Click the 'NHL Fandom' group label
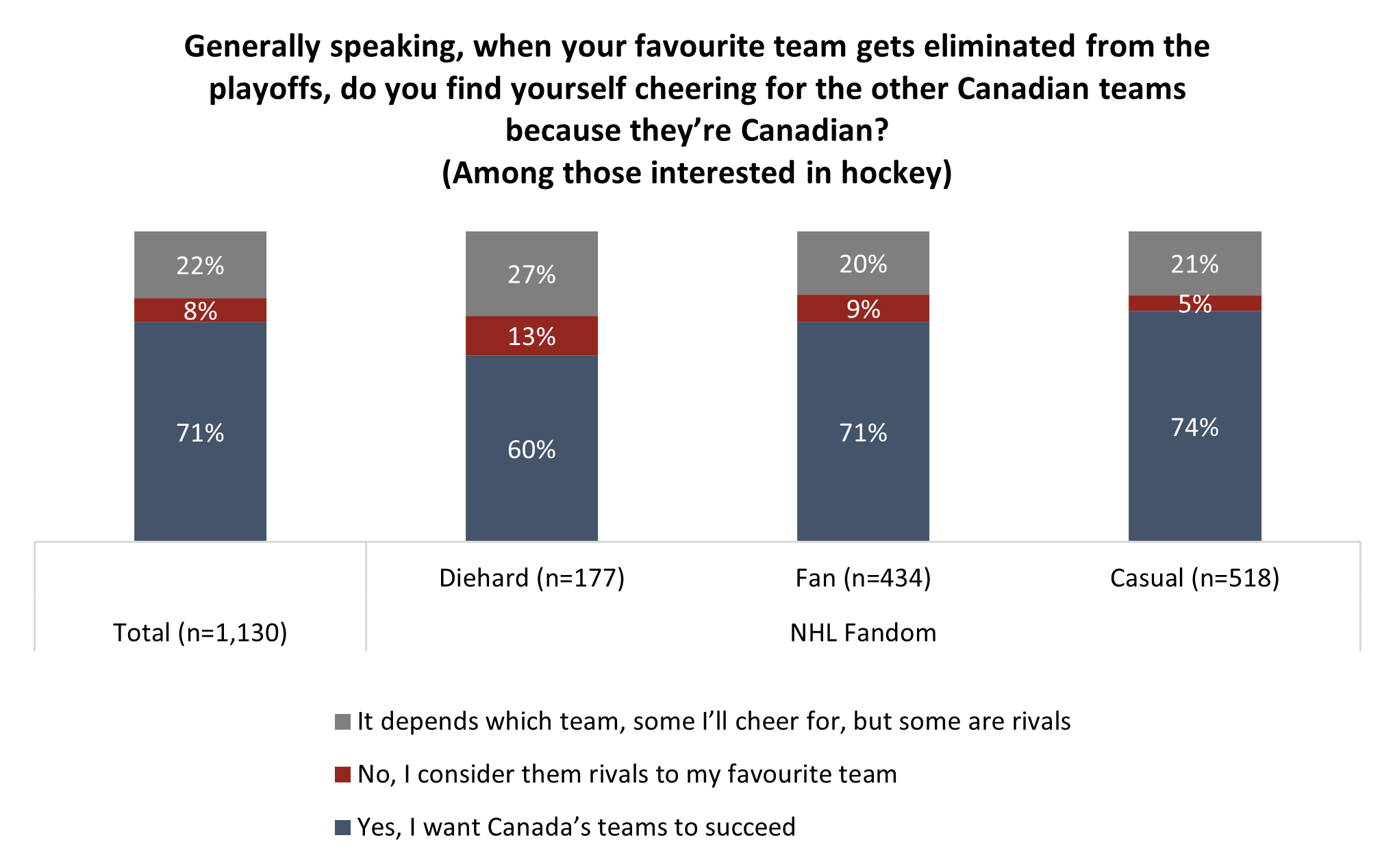This screenshot has width=1395, height=868. [x=863, y=633]
